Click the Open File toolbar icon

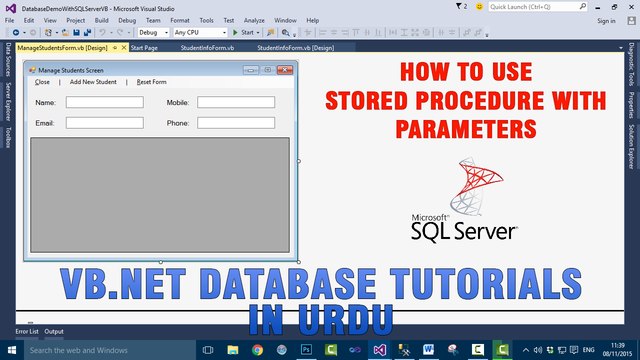[x=65, y=32]
